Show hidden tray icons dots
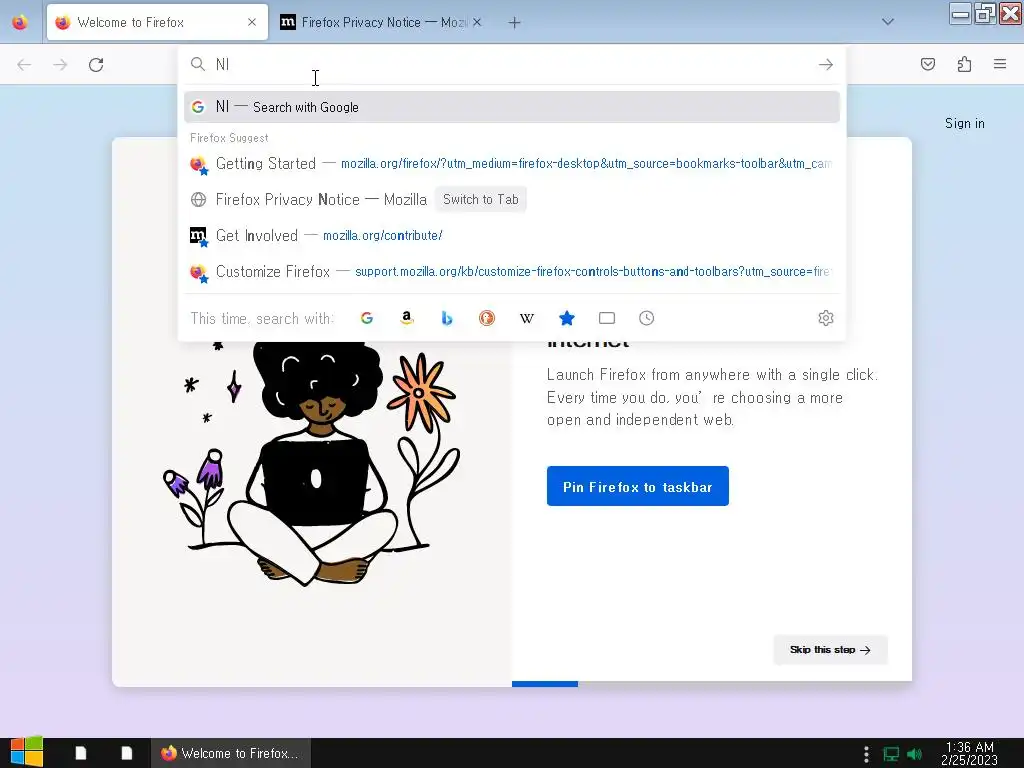This screenshot has height=768, width=1024. click(x=866, y=754)
